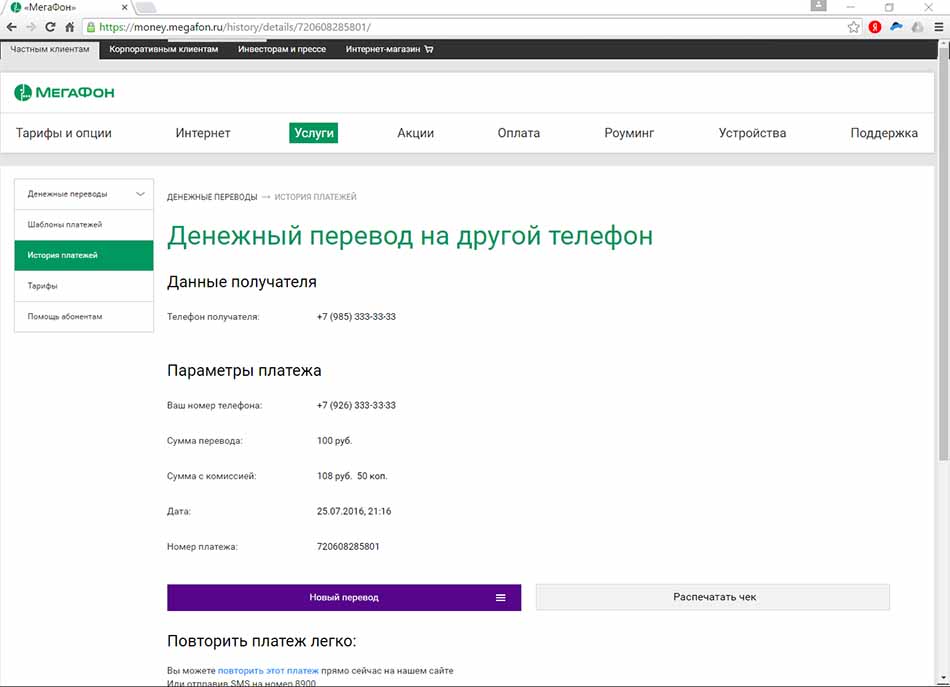Image resolution: width=950 pixels, height=687 pixels.
Task: Follow the повторить этот платеж link
Action: (268, 671)
